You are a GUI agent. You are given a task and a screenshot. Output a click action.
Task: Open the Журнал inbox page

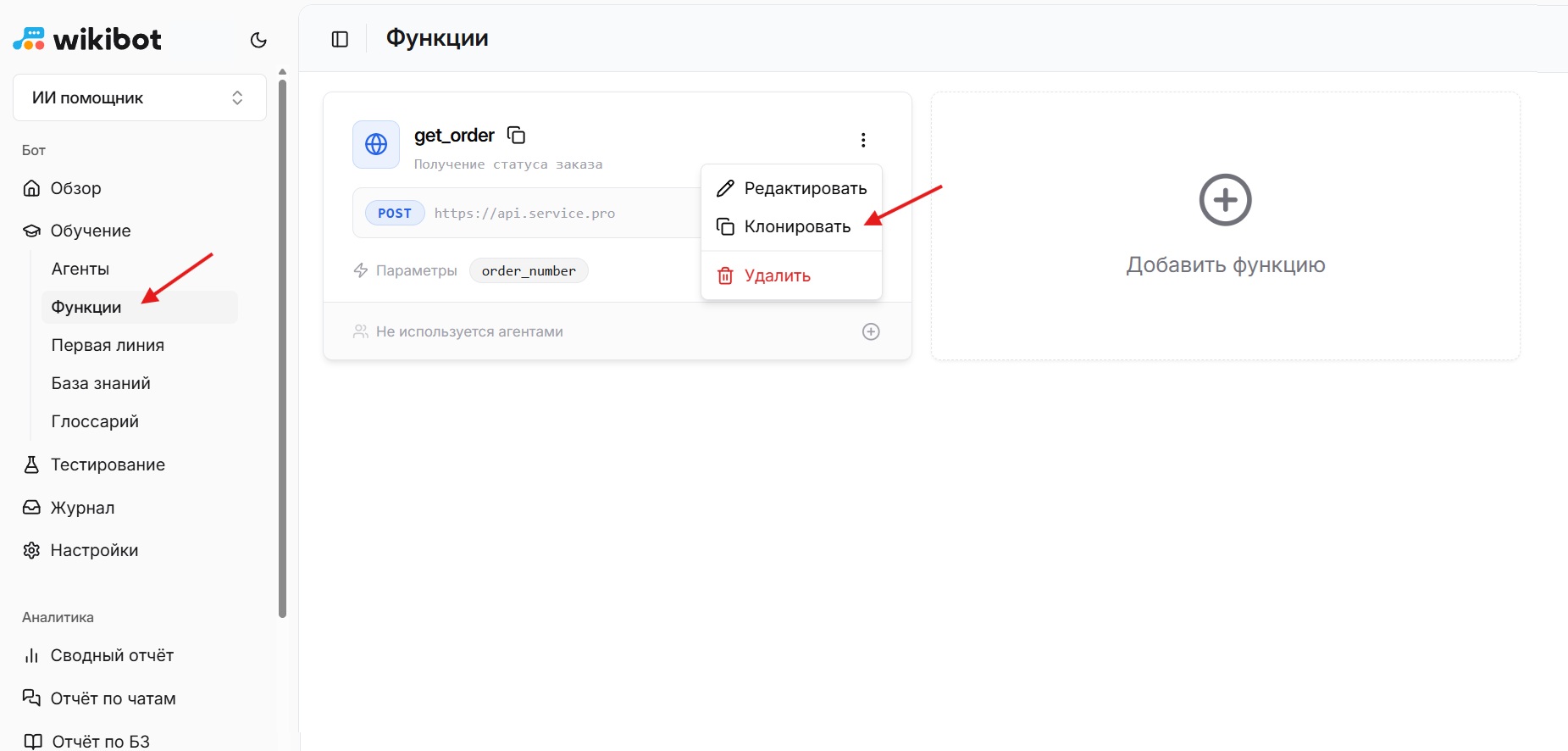tap(82, 508)
